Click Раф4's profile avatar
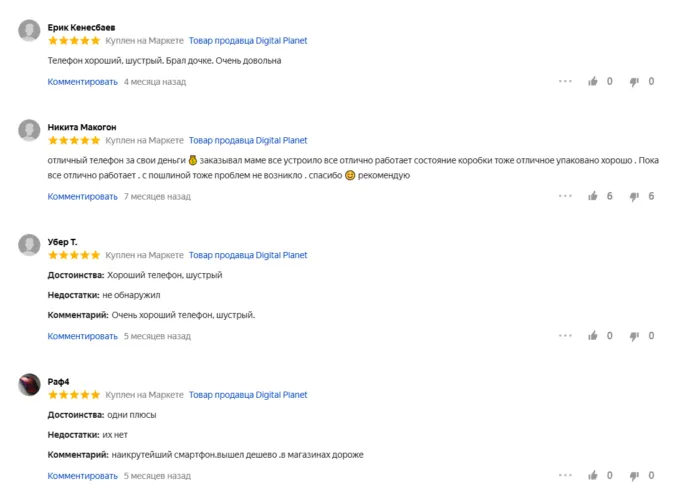The image size is (680, 502). (x=30, y=385)
